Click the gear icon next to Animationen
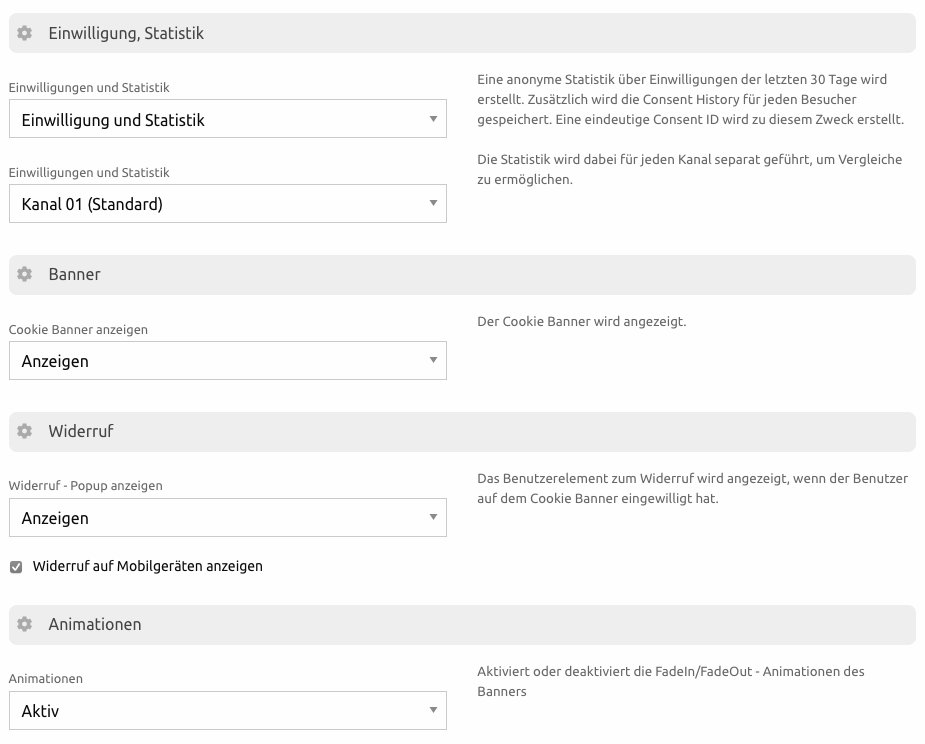 coord(24,624)
